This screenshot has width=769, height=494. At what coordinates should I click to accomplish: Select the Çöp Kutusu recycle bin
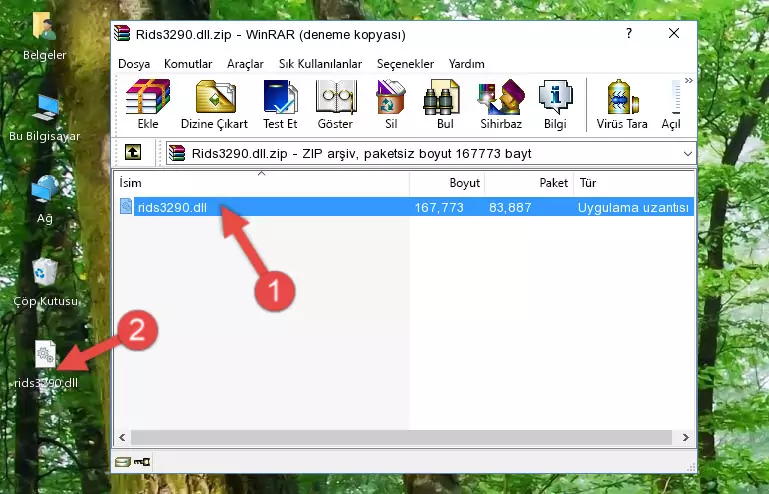click(45, 282)
